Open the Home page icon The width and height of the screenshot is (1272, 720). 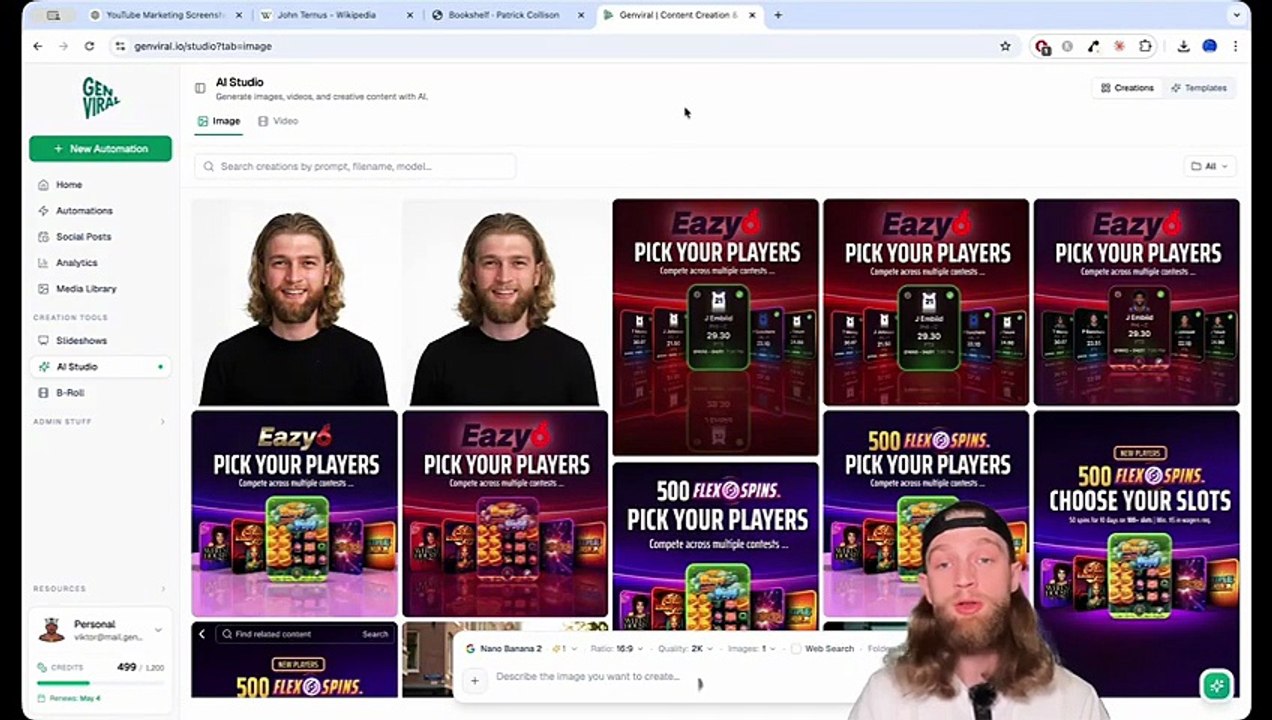point(43,185)
